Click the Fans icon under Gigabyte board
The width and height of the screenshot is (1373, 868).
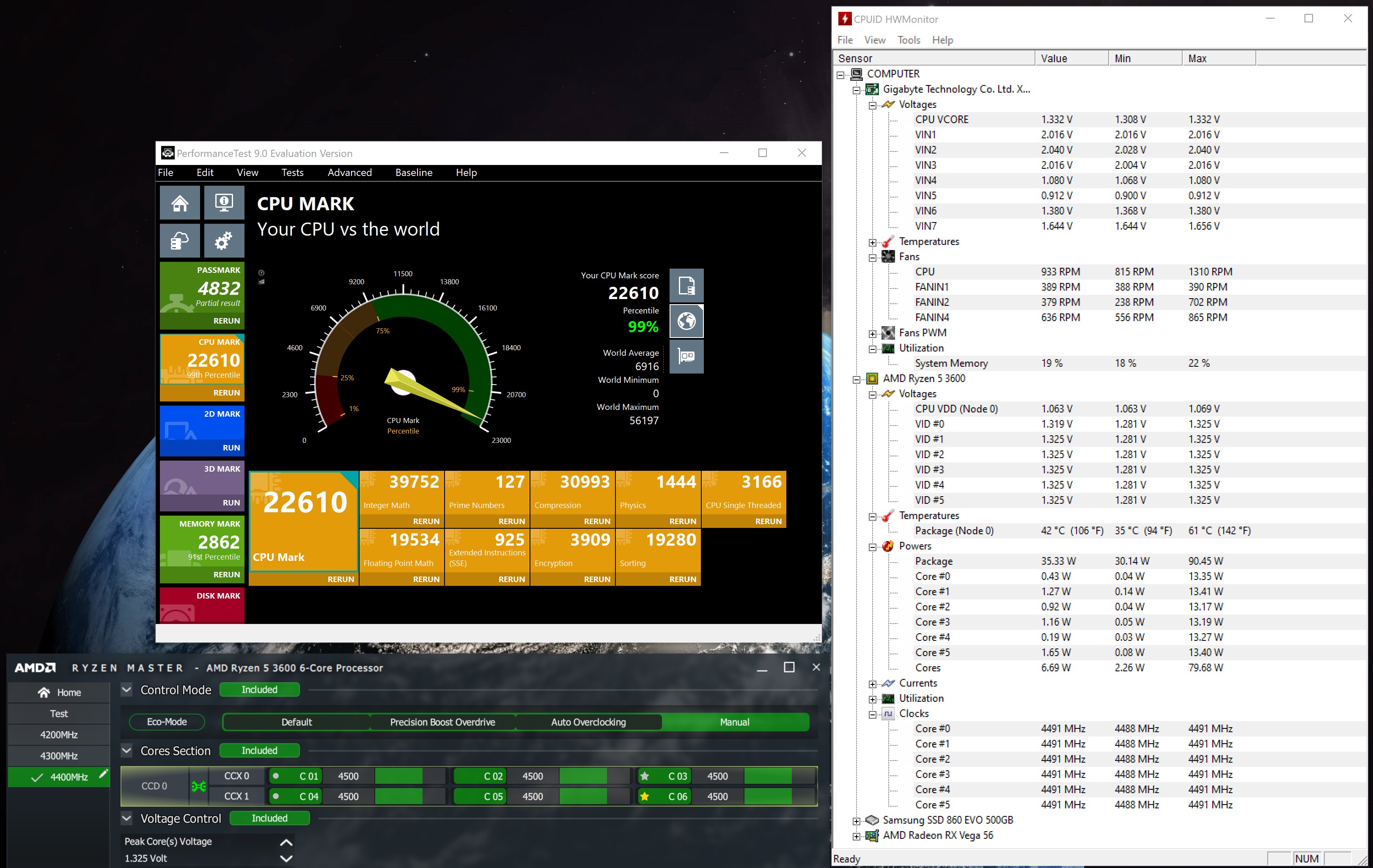888,257
